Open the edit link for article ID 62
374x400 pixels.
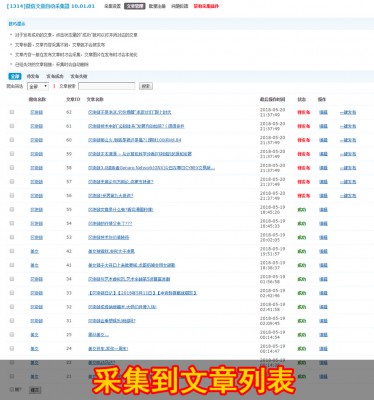click(323, 112)
